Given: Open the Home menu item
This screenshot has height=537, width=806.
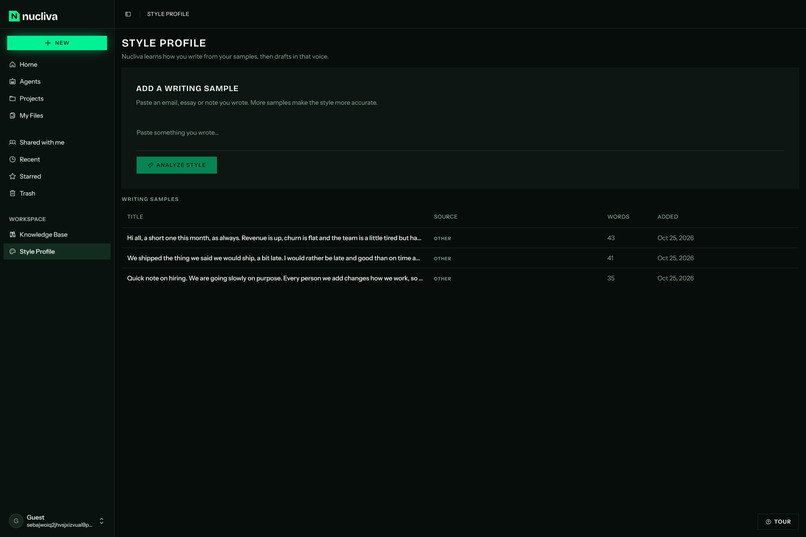Looking at the screenshot, I should tap(57, 64).
